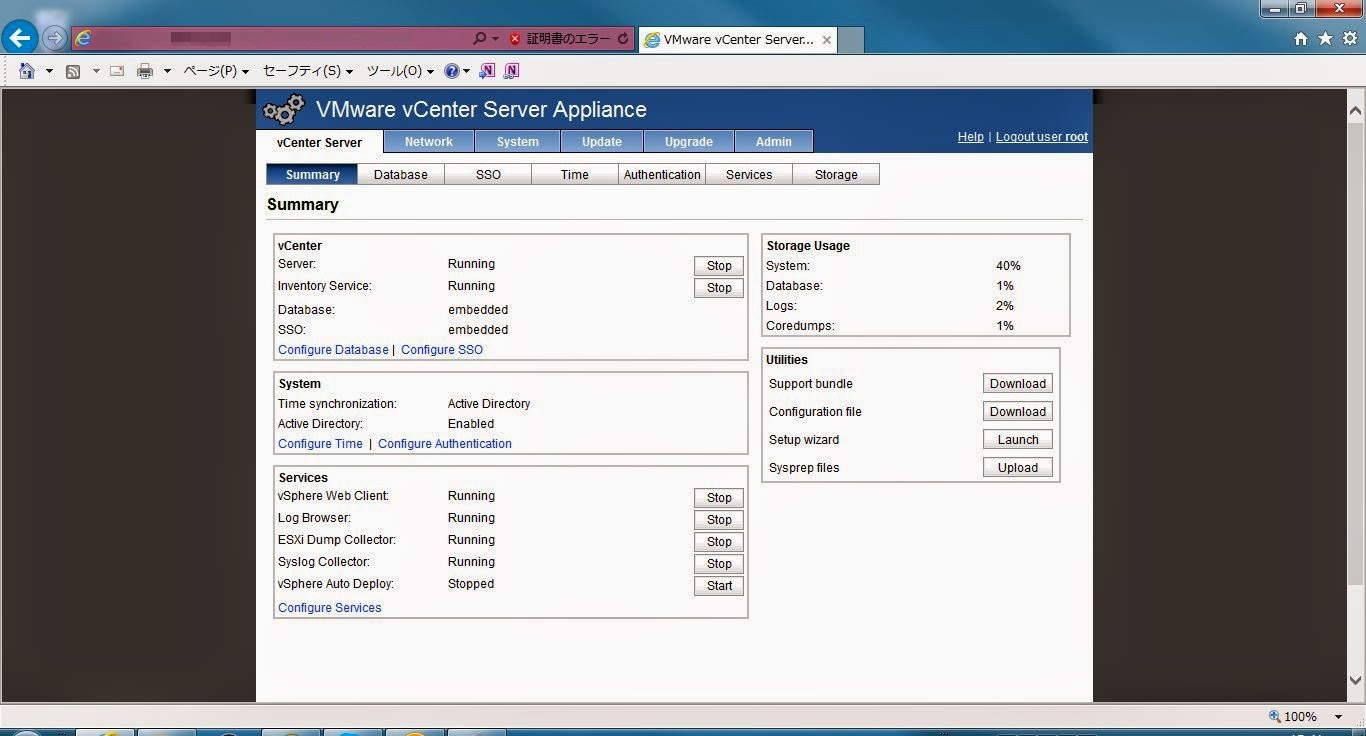
Task: Click the Help link
Action: [x=970, y=137]
